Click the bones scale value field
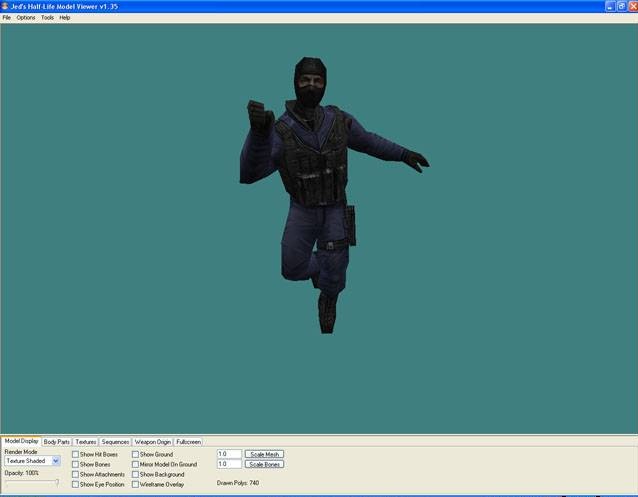The image size is (638, 497). [229, 464]
